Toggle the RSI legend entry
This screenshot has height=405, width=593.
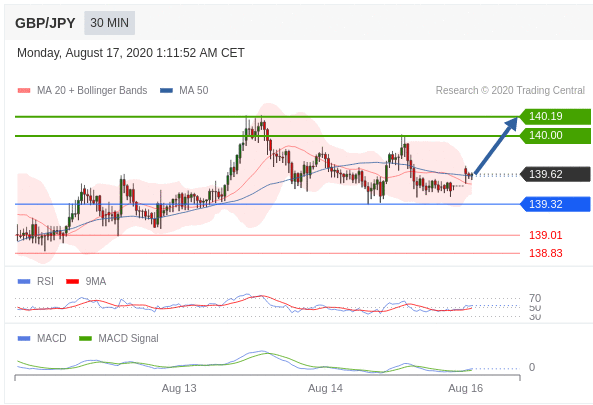tap(36, 281)
